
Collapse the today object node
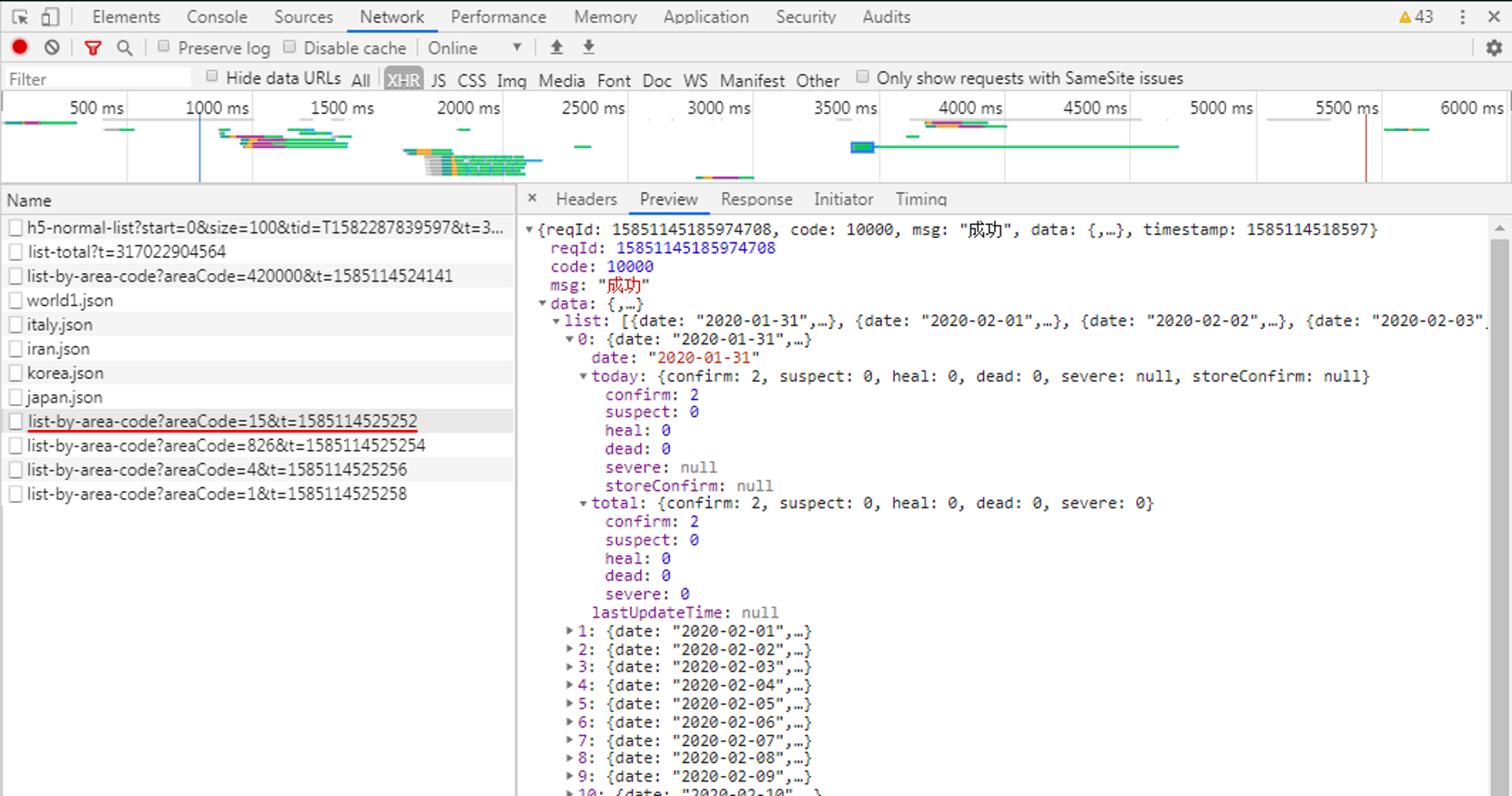click(x=583, y=375)
